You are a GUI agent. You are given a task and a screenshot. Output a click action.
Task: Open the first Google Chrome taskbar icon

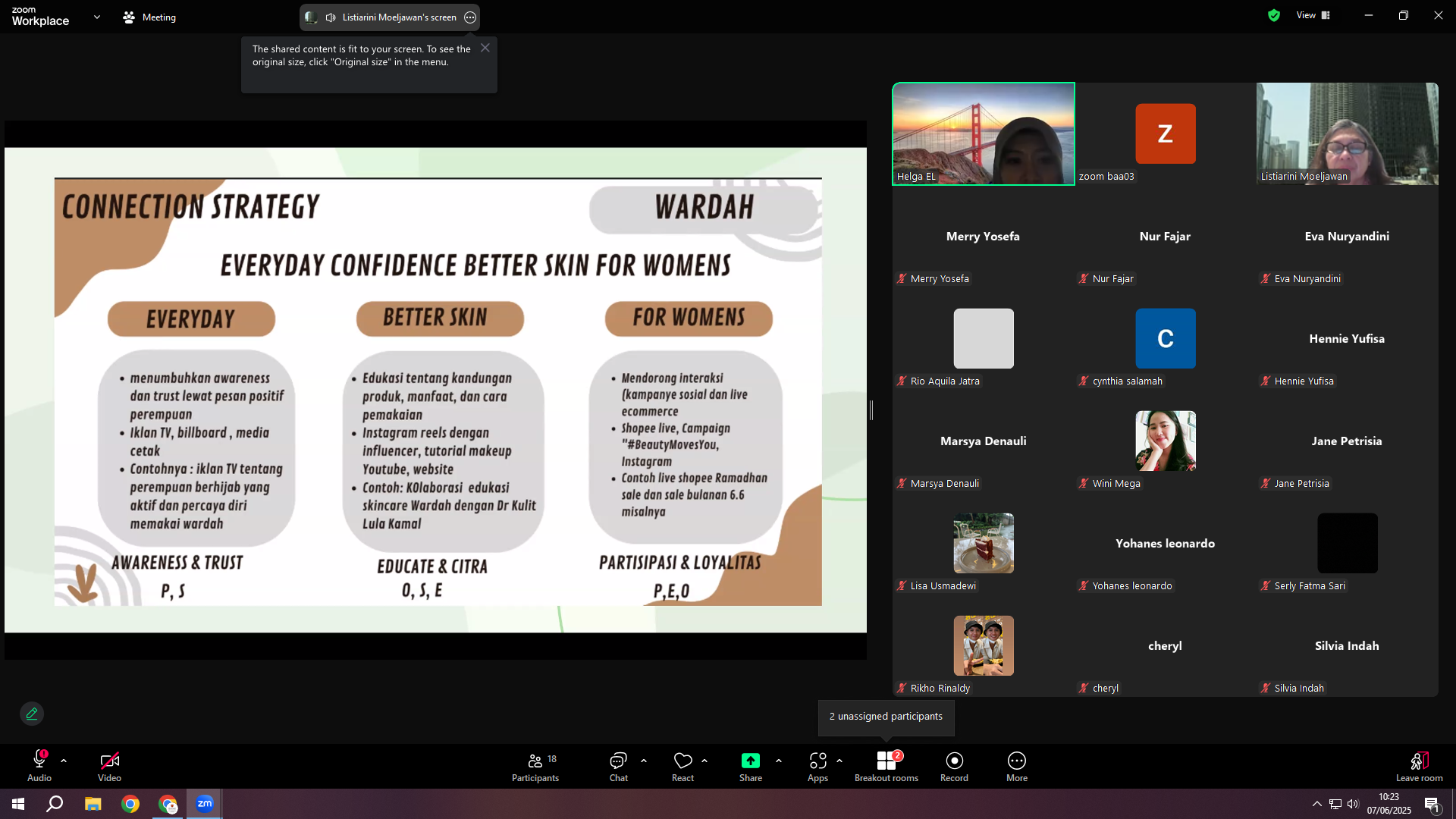click(x=130, y=804)
